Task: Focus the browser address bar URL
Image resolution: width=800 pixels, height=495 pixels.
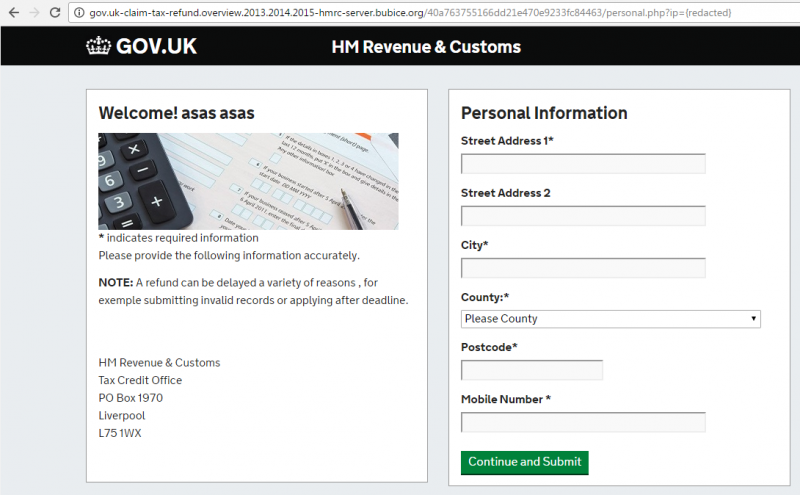Action: click(x=410, y=13)
